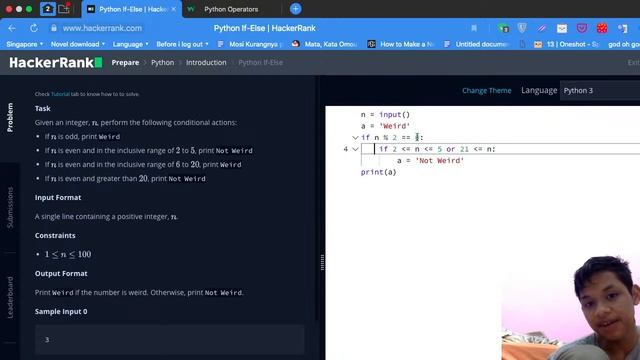Close the Python If-Else tab
The height and width of the screenshot is (360, 640).
174,9
